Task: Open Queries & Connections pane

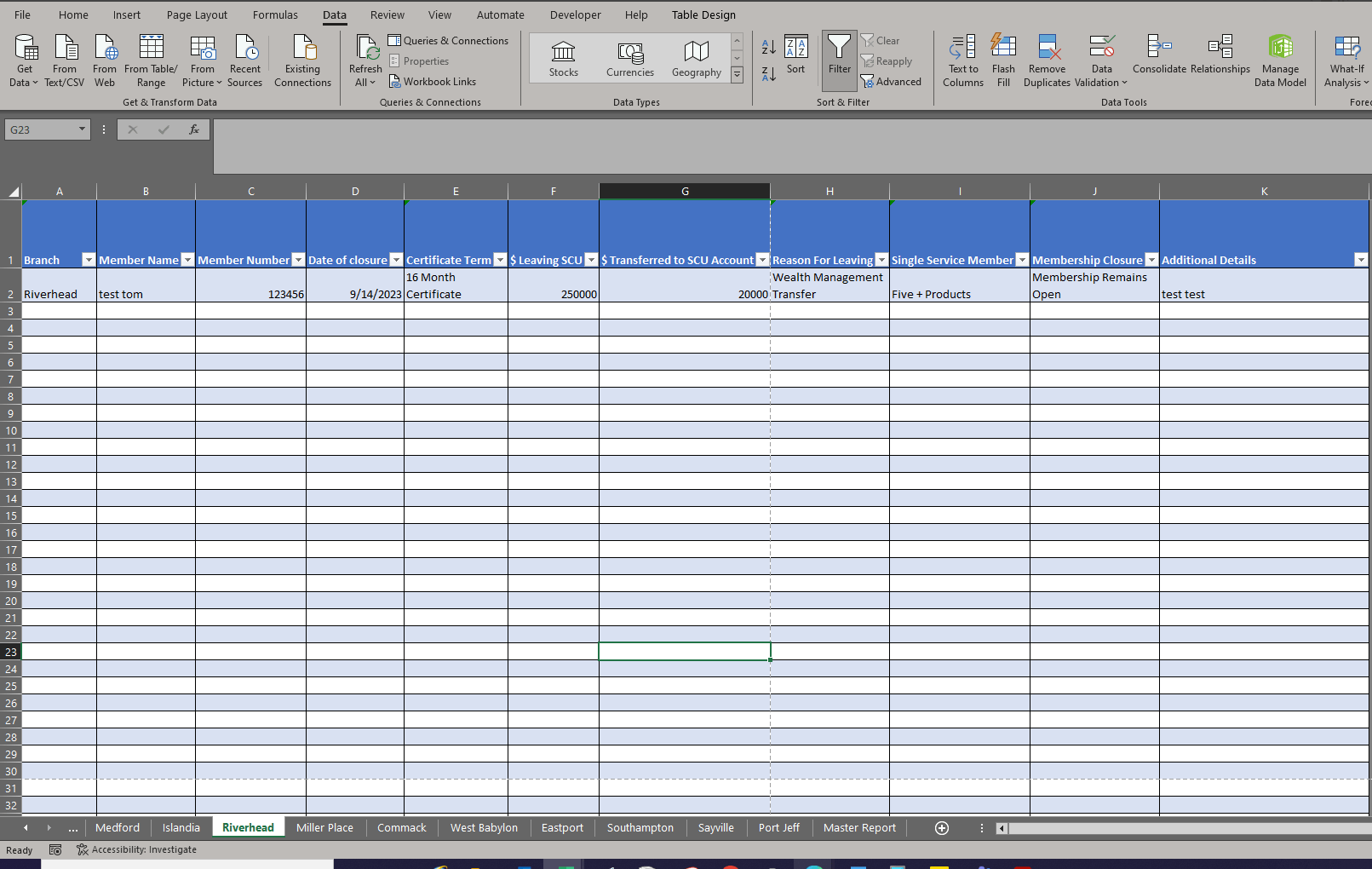Action: coord(448,40)
